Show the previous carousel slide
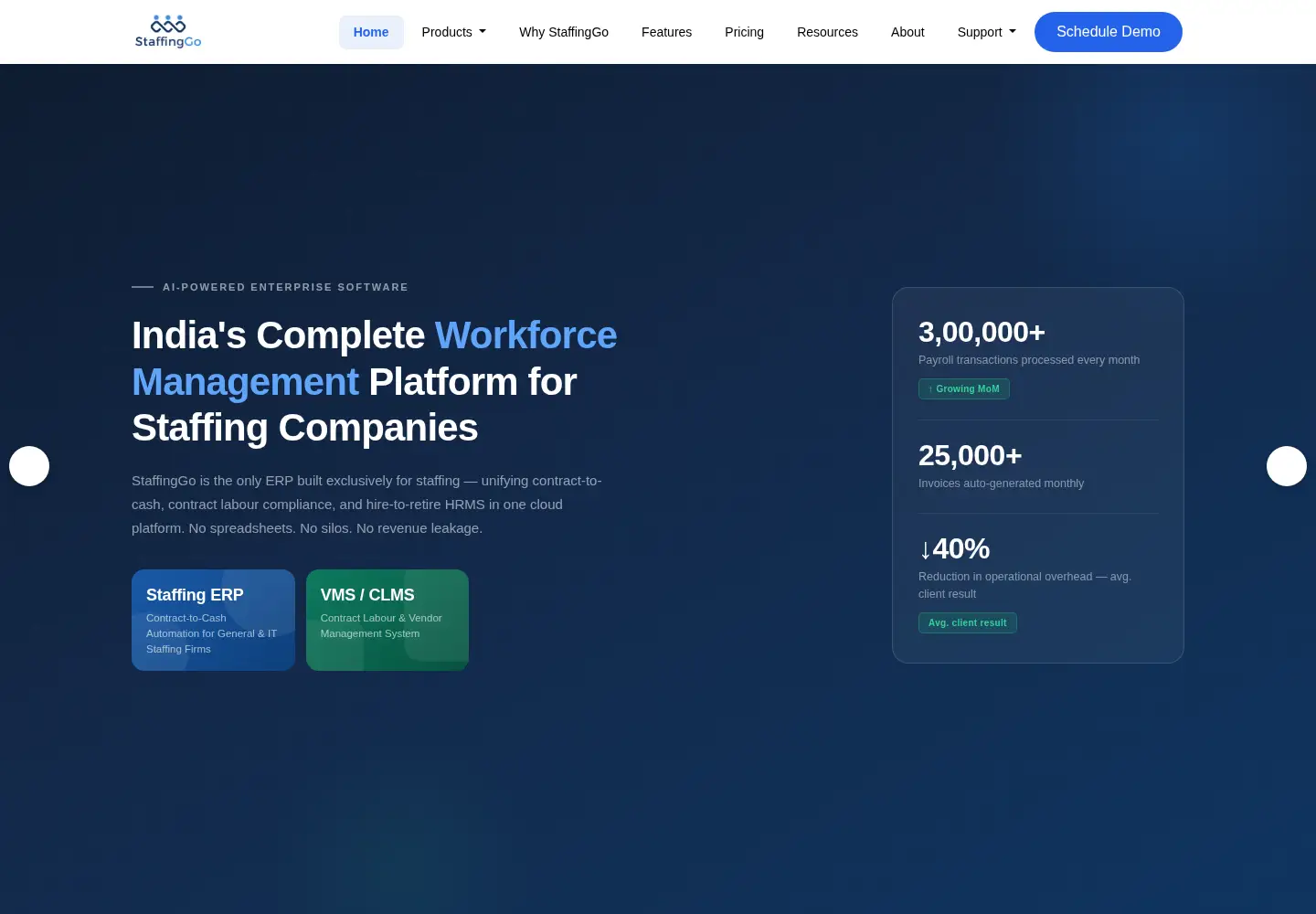1316x914 pixels. point(29,466)
